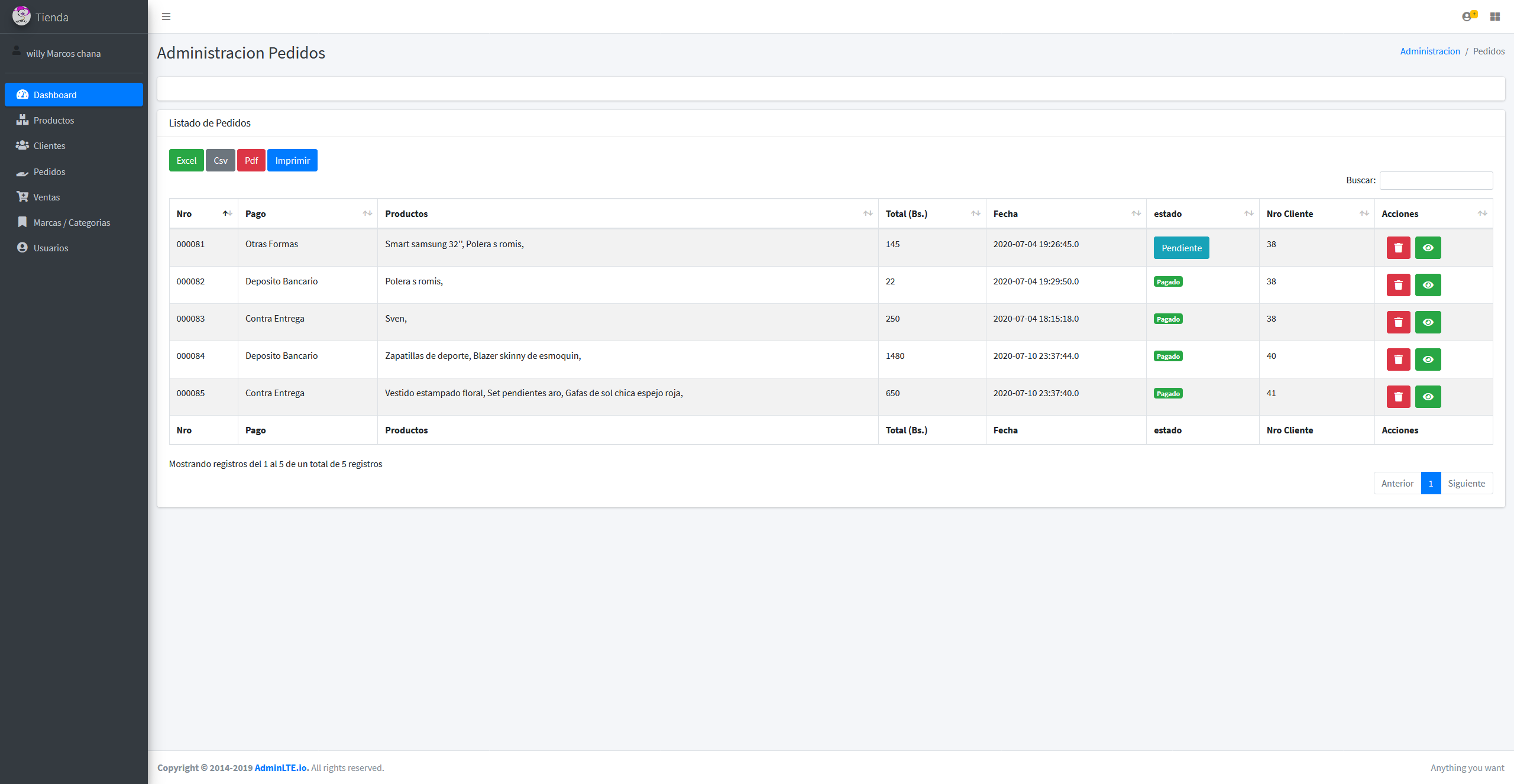Sort the table by Total (Bs.)

point(906,213)
